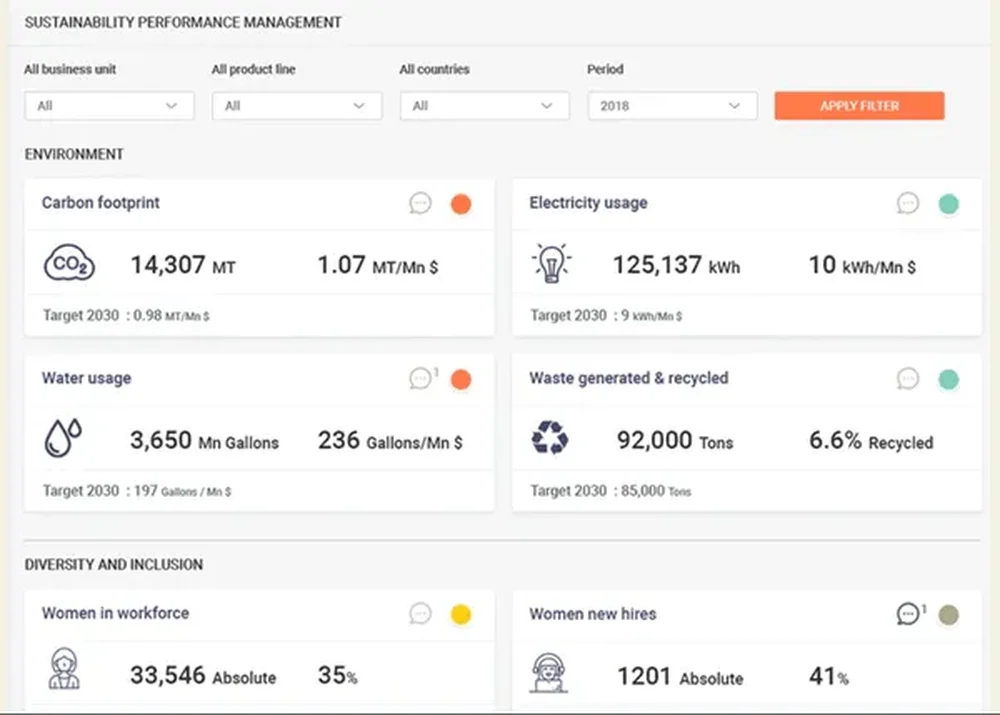Open the All countries dropdown
Screen dimensions: 1000x715
coord(485,106)
